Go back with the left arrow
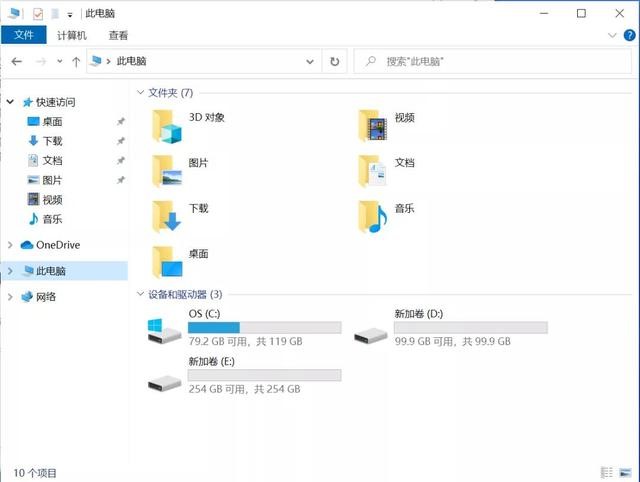 17,62
